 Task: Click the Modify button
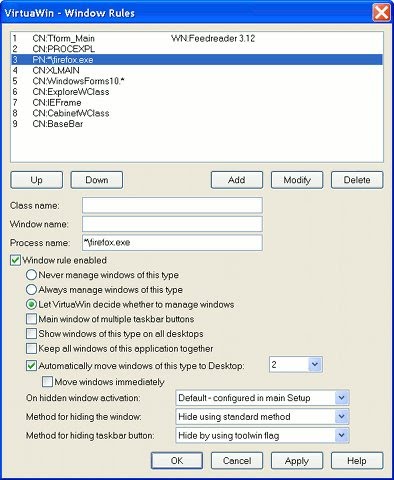(297, 180)
